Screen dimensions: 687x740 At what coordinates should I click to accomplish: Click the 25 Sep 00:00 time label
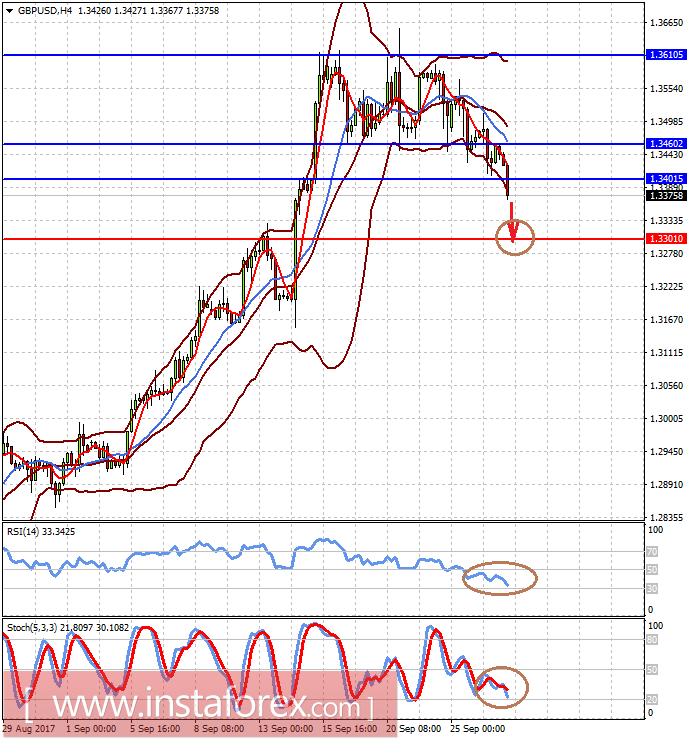[x=478, y=729]
